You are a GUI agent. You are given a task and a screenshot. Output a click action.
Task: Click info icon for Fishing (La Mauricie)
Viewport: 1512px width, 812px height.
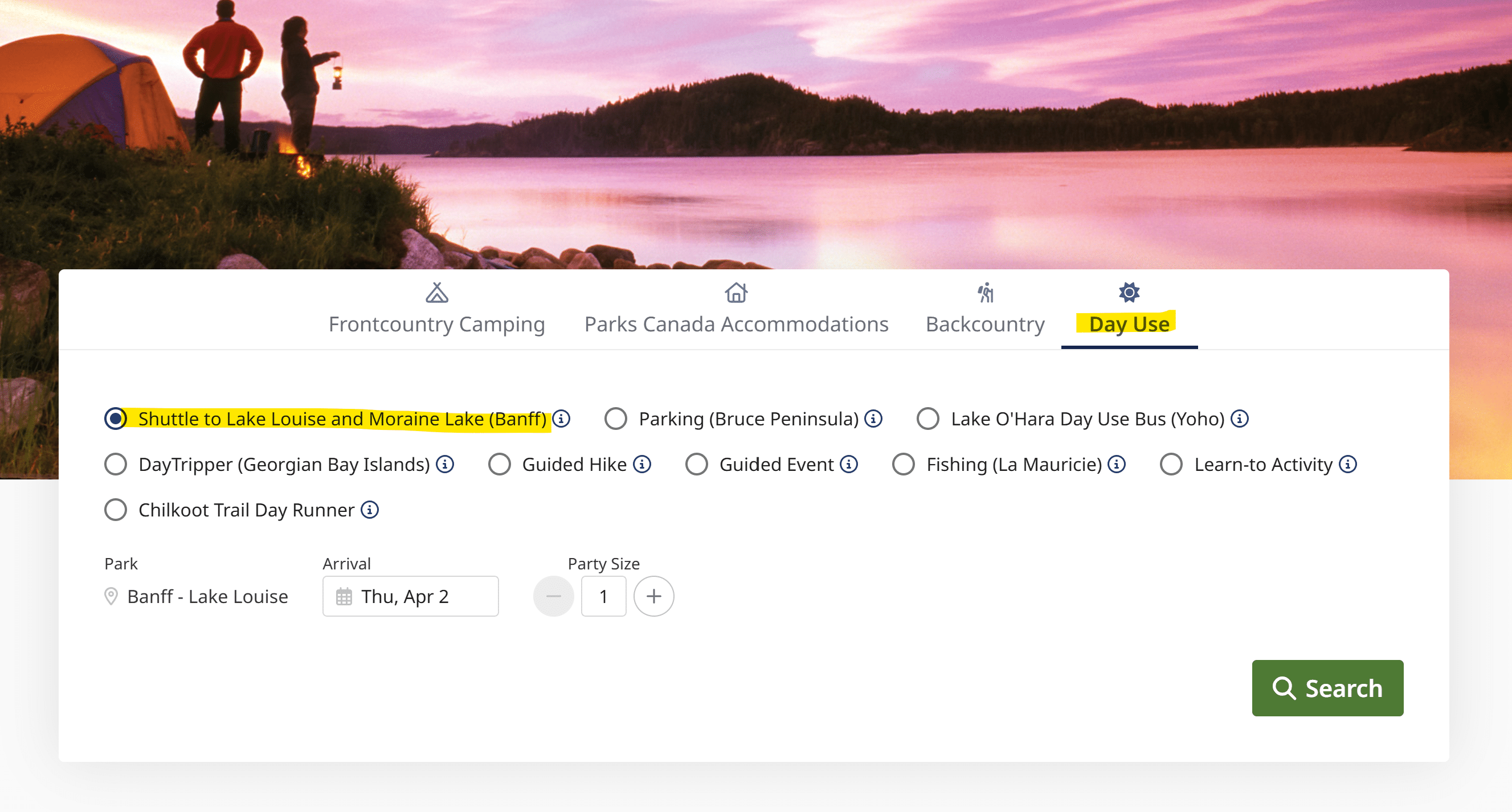[x=1117, y=465]
